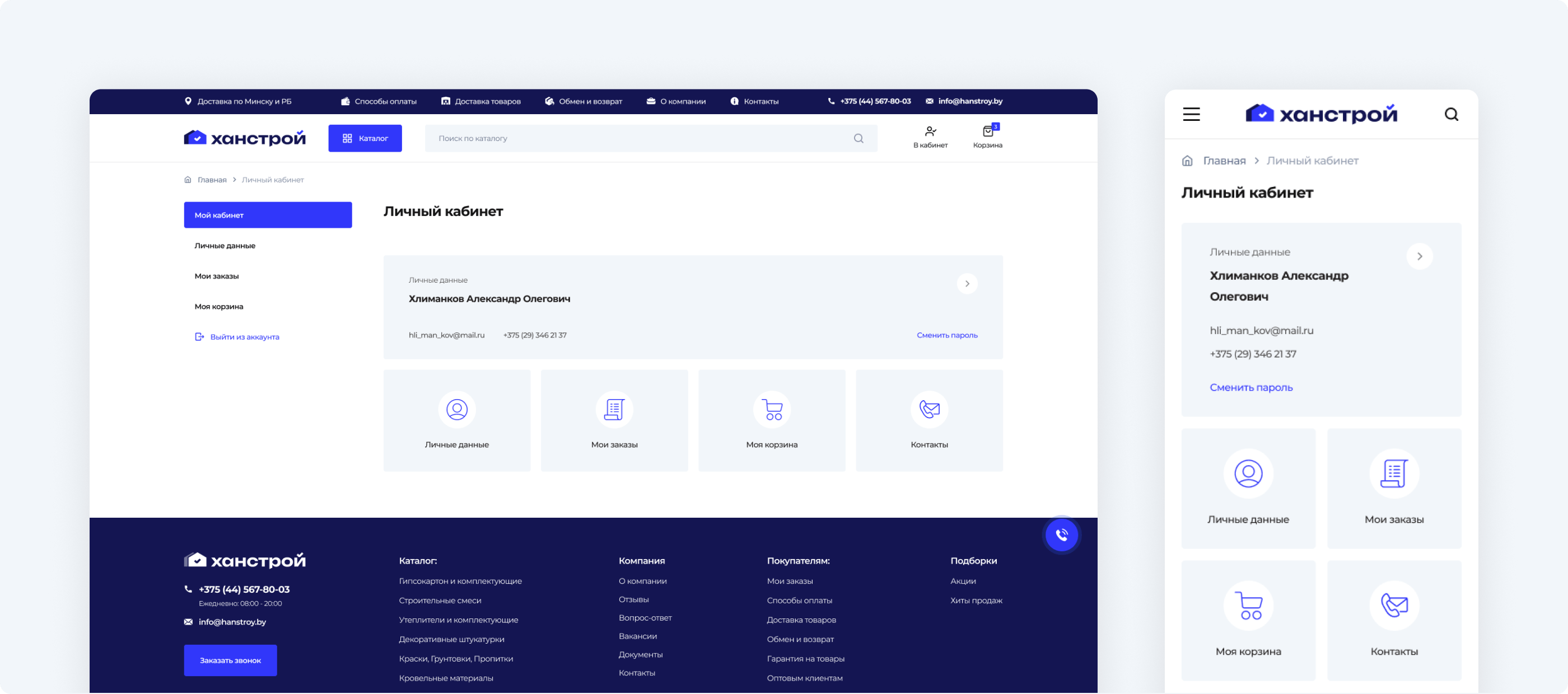Open "Способы оплаты" in the top bar
This screenshot has height=694, width=1568.
(x=385, y=101)
